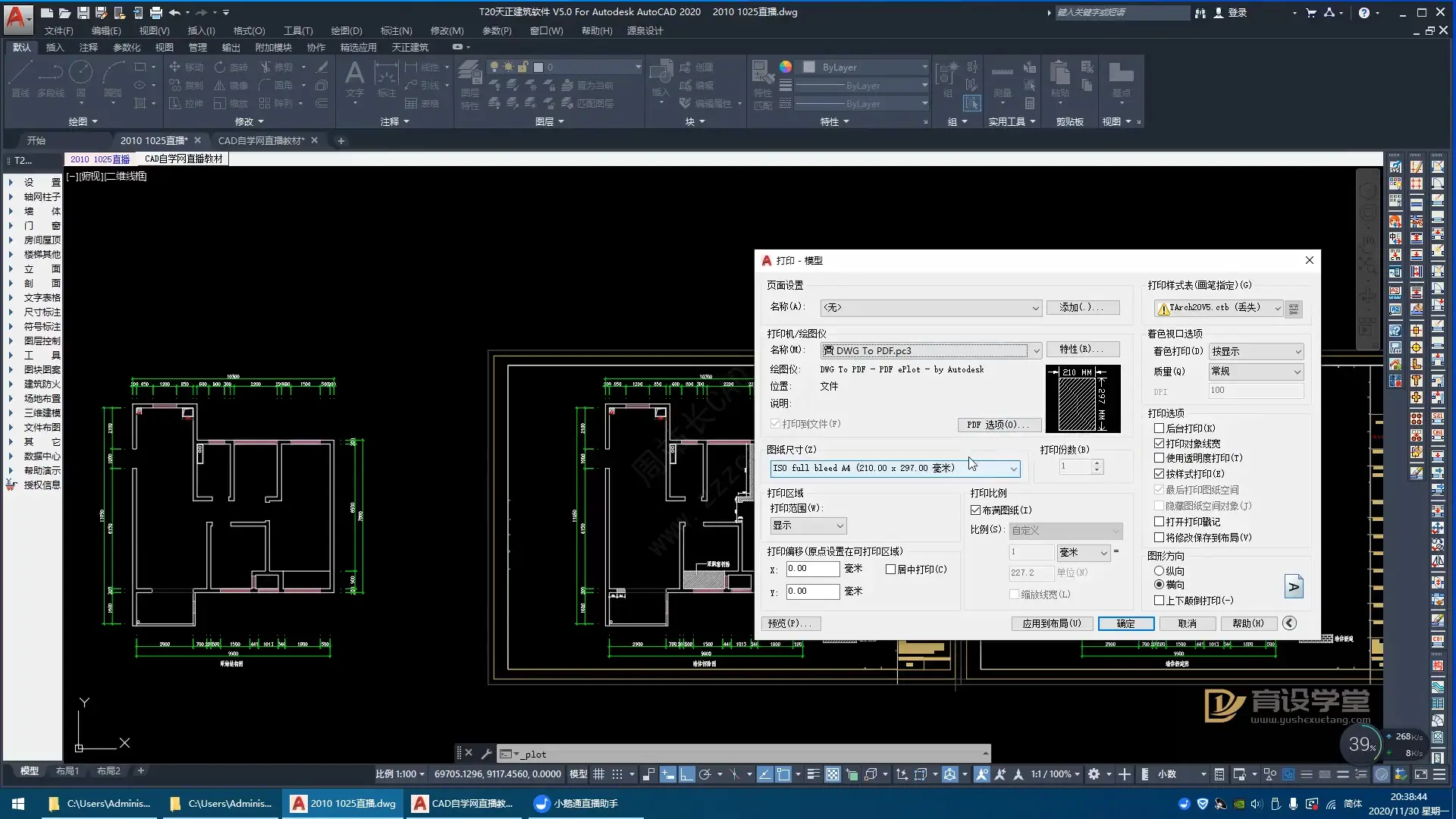Toggle the grid display icon in status bar
Image resolution: width=1456 pixels, height=819 pixels.
pyautogui.click(x=598, y=774)
